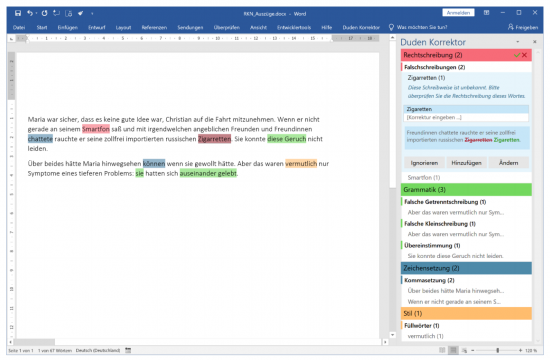
Task: Click the Freigeben share button
Action: click(x=523, y=27)
